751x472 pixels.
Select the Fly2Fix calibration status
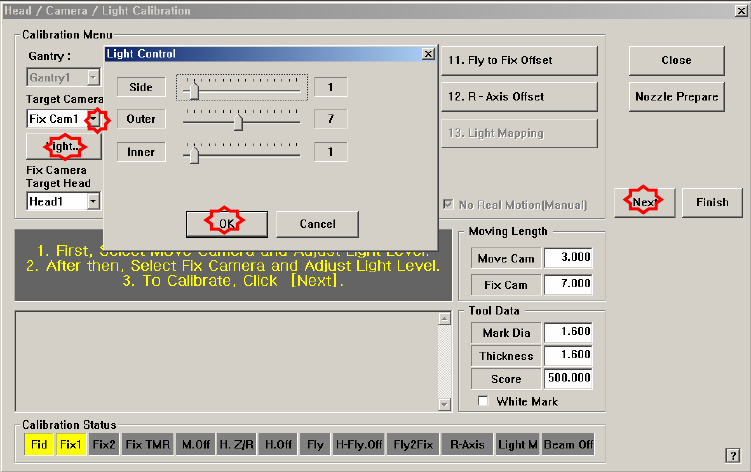413,445
